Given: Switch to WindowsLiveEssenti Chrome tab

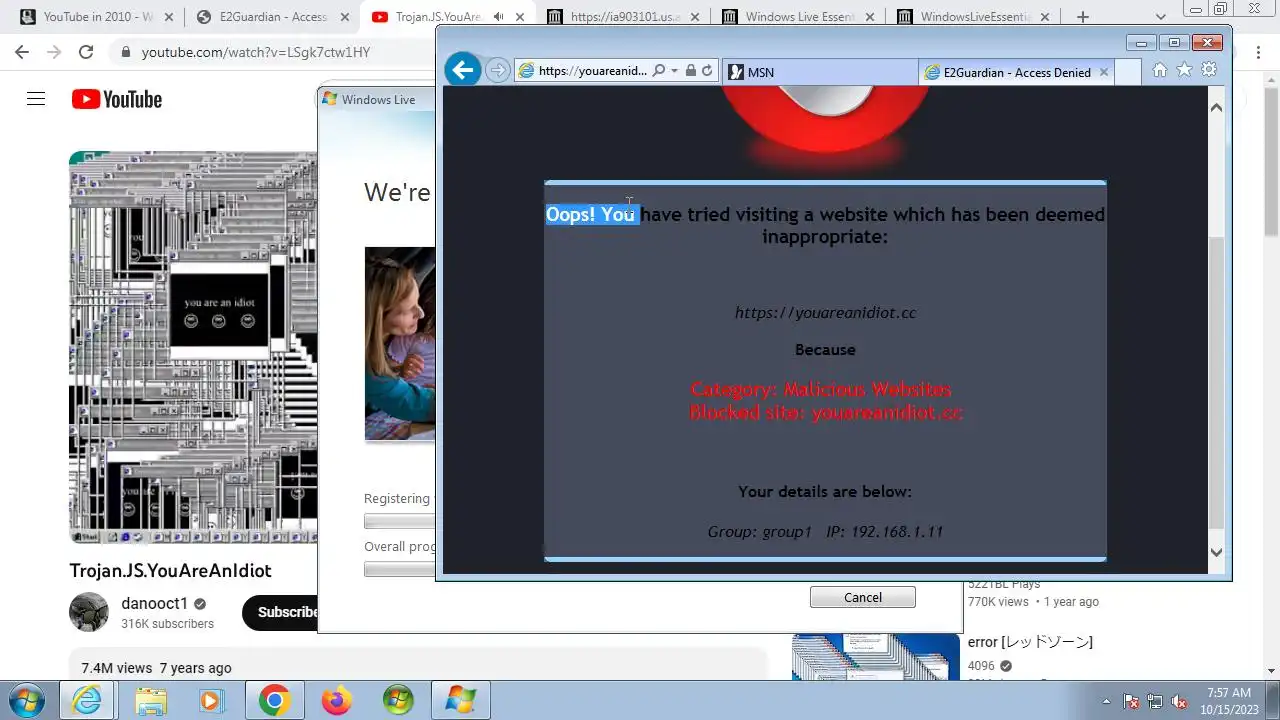Looking at the screenshot, I should [x=973, y=17].
